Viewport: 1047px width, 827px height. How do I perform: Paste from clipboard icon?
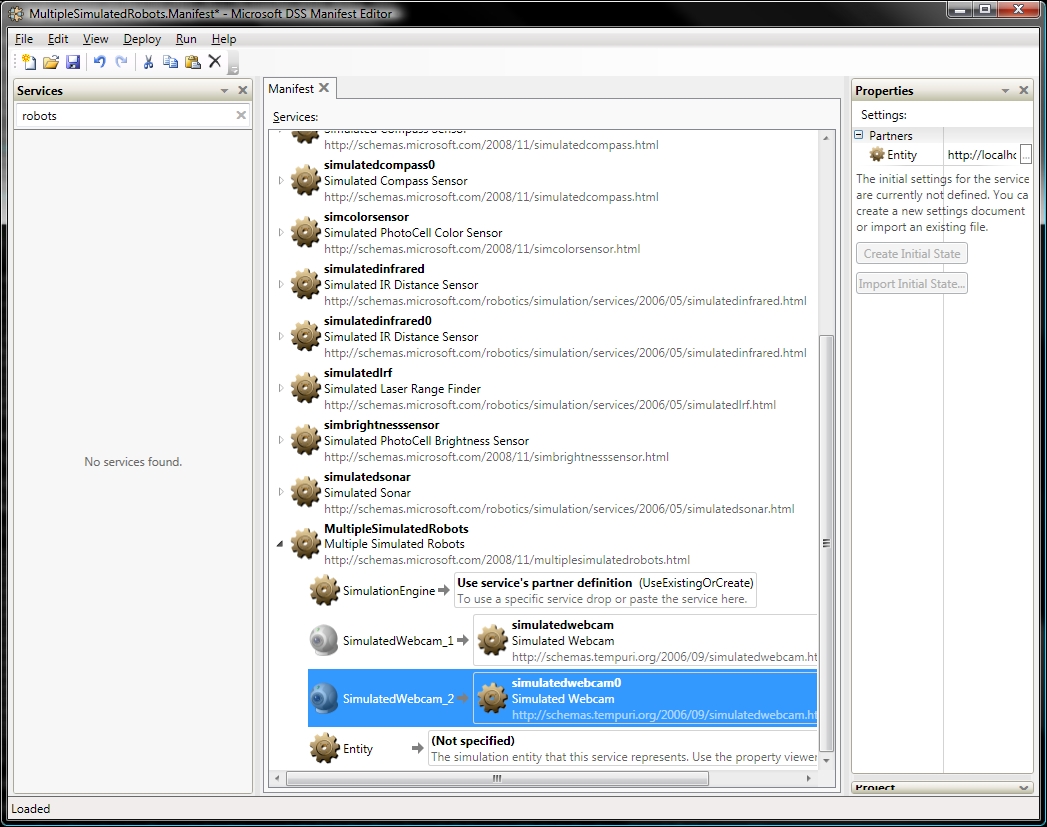193,62
